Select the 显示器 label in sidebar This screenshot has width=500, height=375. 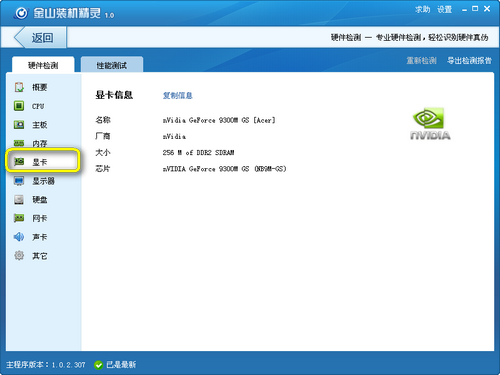(x=43, y=181)
